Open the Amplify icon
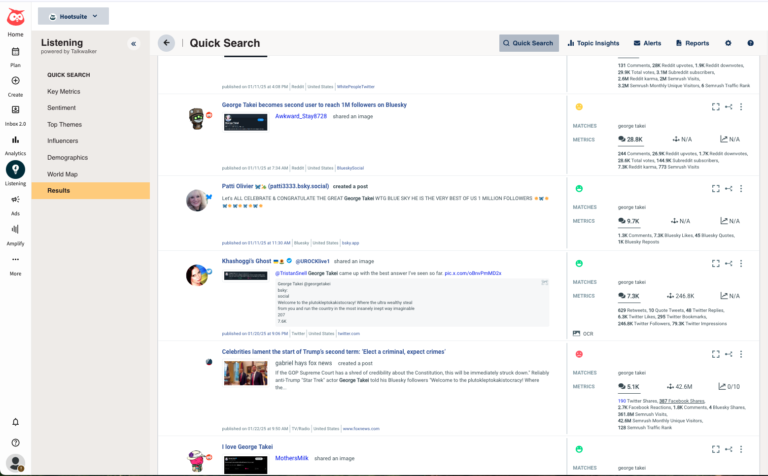This screenshot has height=476, width=768. pyautogui.click(x=15, y=229)
